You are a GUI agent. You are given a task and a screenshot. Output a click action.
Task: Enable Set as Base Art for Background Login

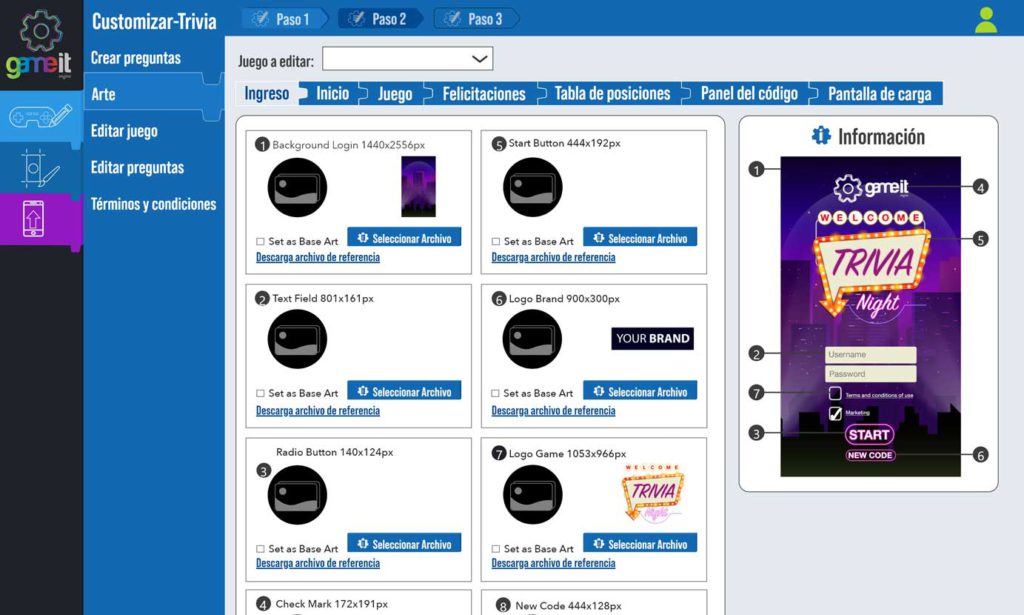pos(261,241)
